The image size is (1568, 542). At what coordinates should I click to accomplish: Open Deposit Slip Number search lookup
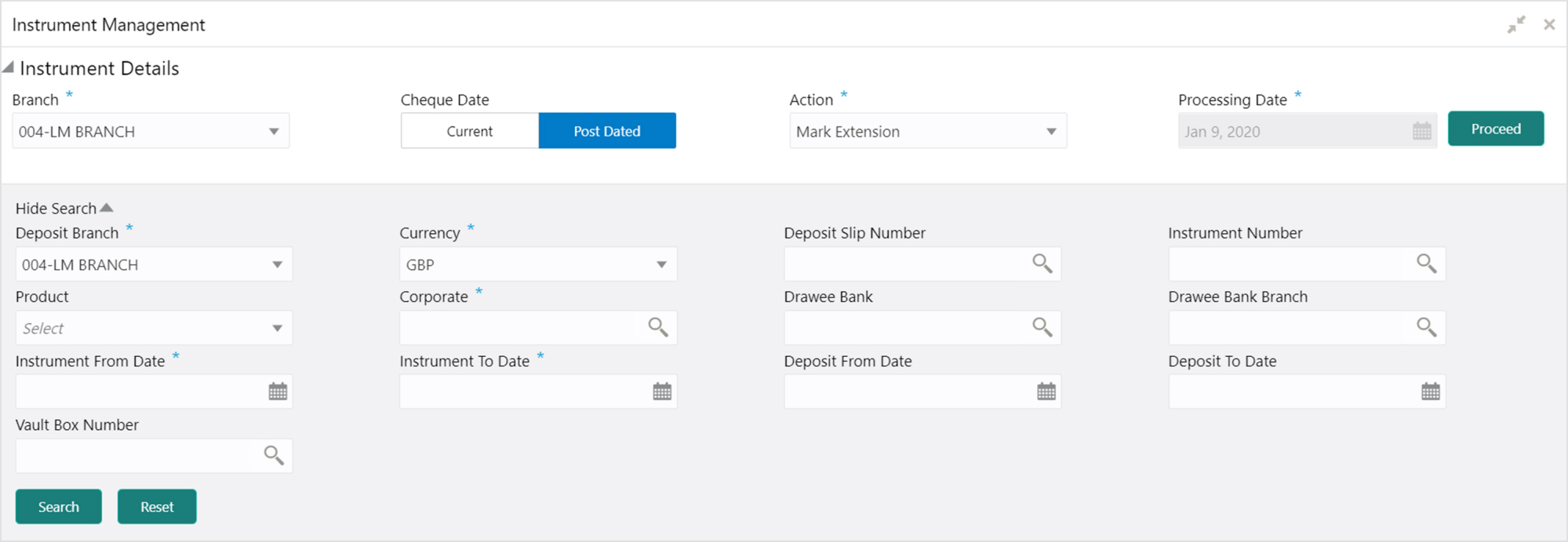(x=1042, y=264)
